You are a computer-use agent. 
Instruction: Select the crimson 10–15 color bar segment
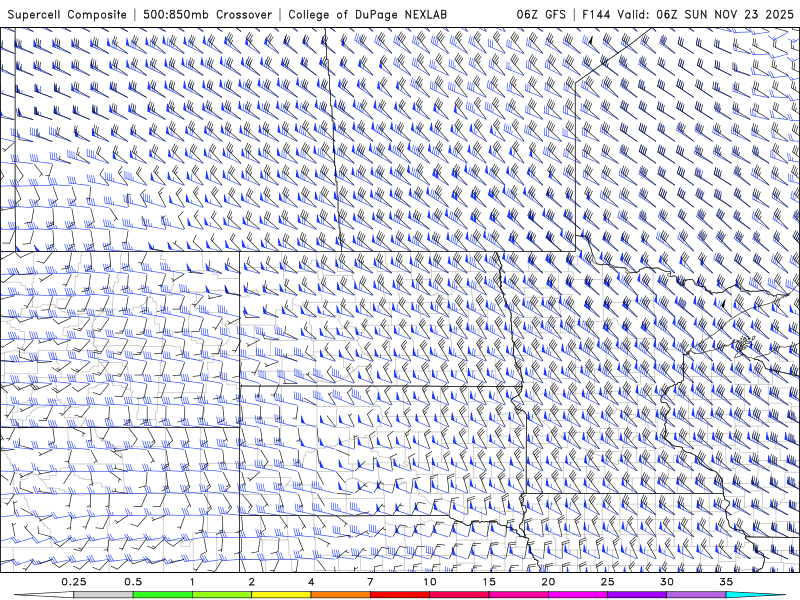point(459,595)
